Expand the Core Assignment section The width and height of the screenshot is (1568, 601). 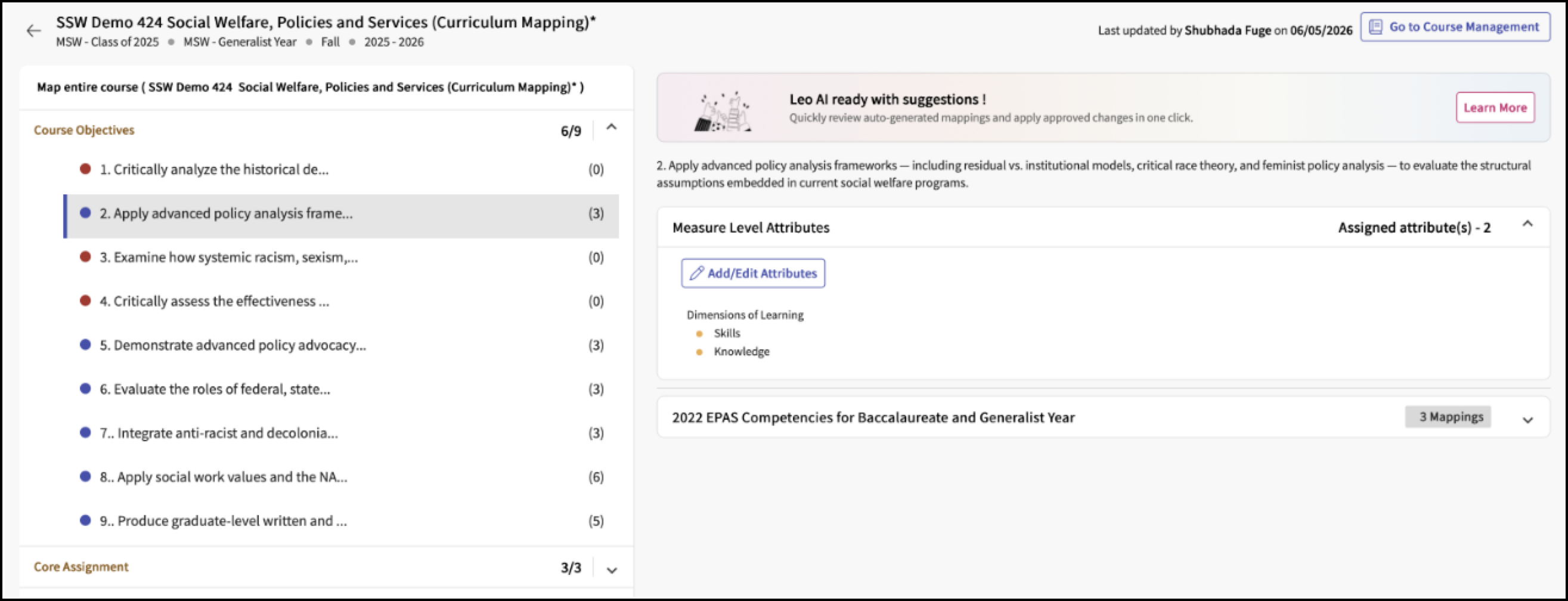612,570
